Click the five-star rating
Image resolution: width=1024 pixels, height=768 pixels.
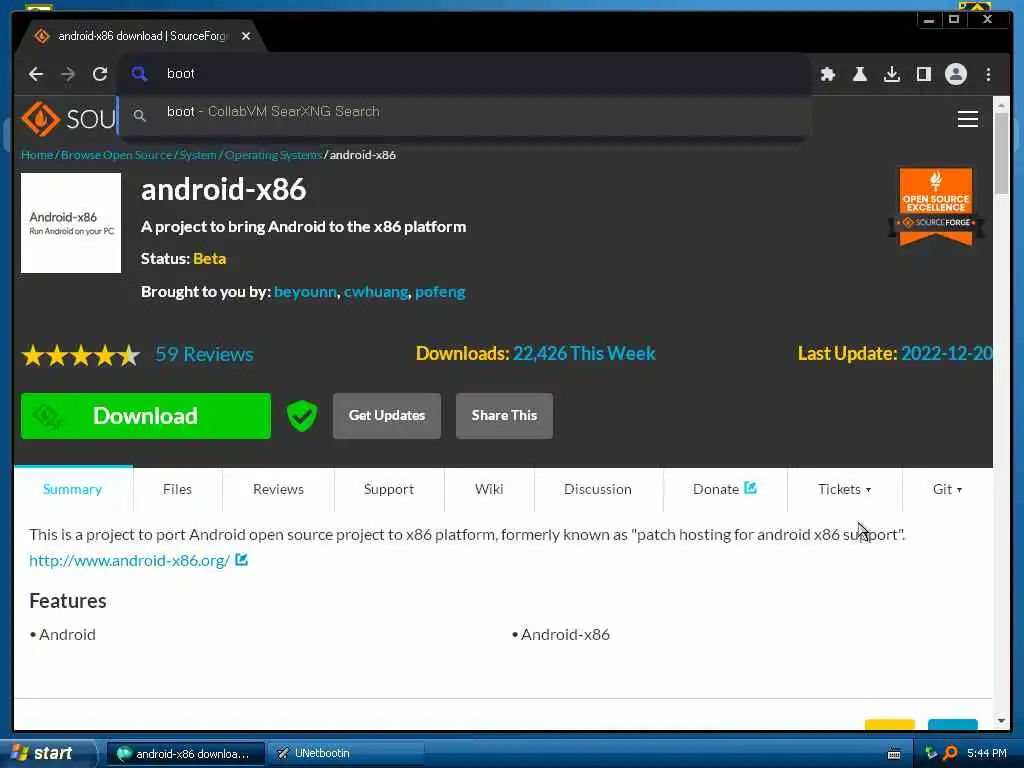81,355
